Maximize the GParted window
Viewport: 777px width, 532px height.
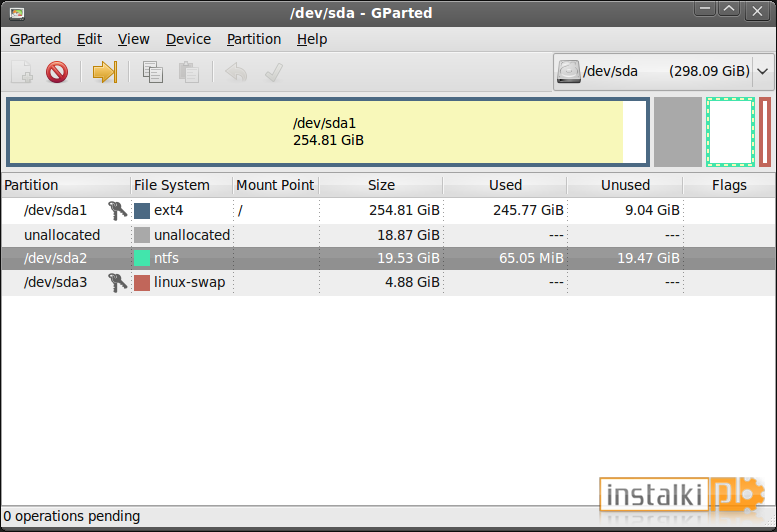tap(729, 10)
